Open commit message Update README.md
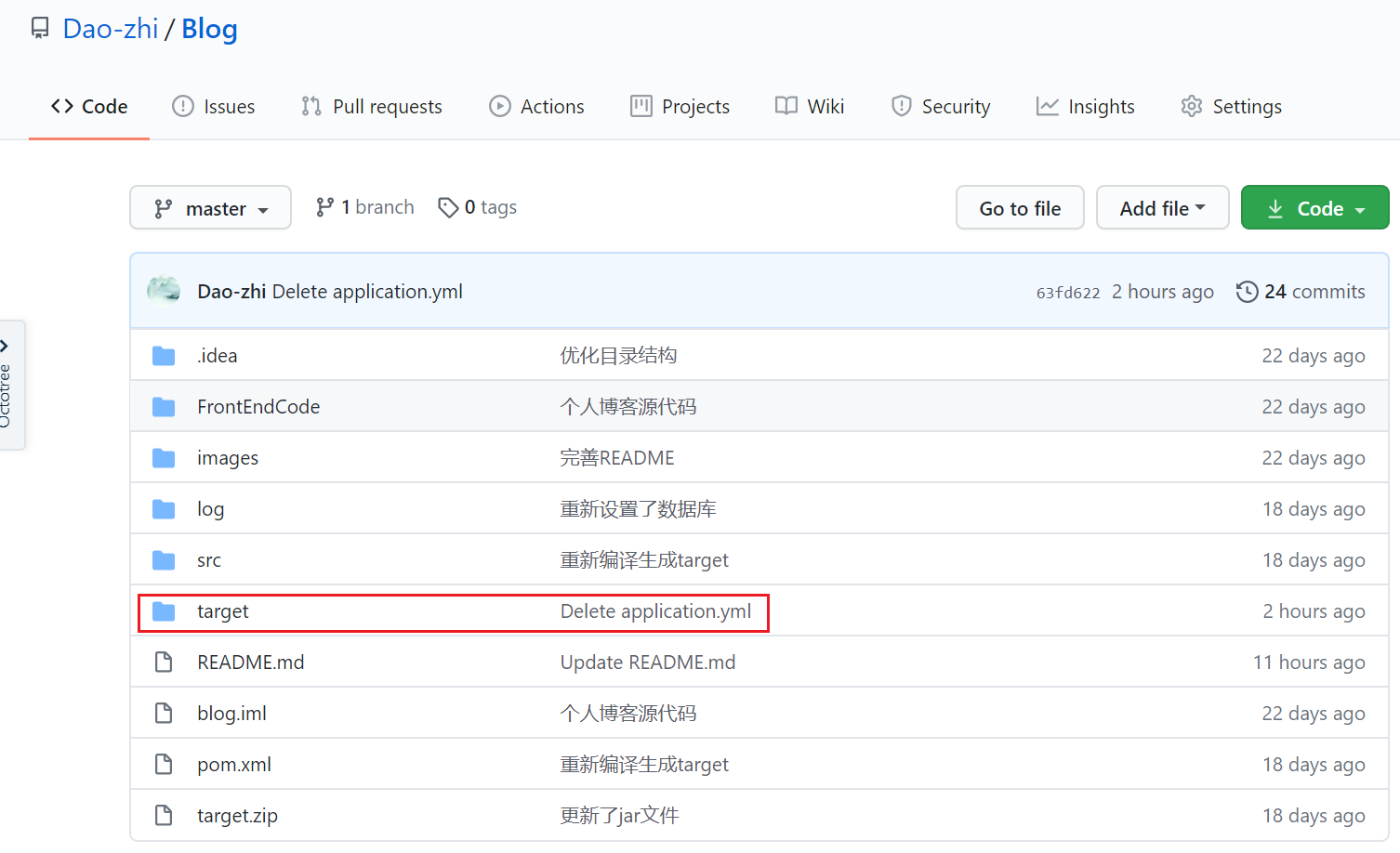This screenshot has height=853, width=1400. (x=648, y=663)
